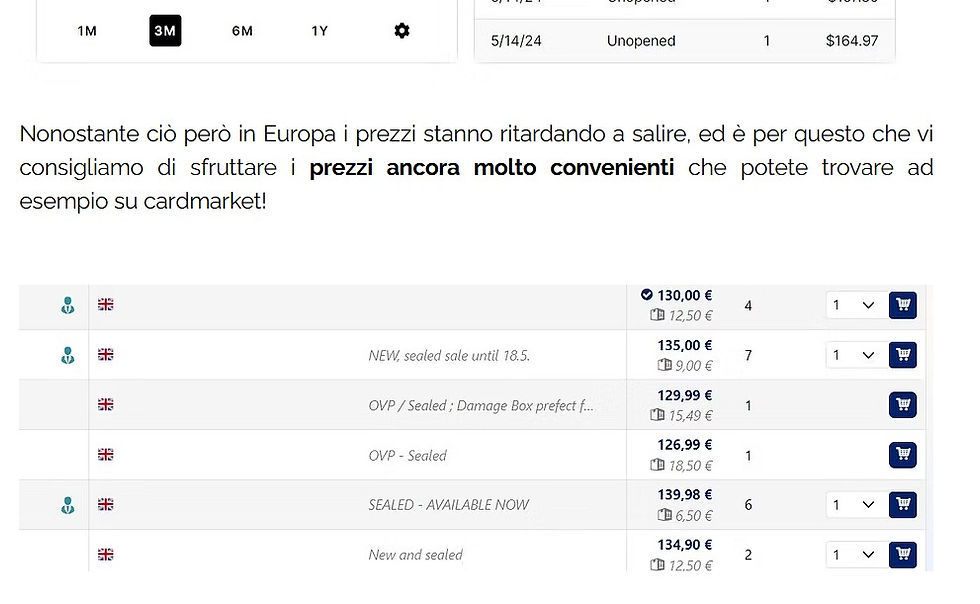The image size is (980, 604).
Task: Select the 1M chart range
Action: pyautogui.click(x=87, y=31)
